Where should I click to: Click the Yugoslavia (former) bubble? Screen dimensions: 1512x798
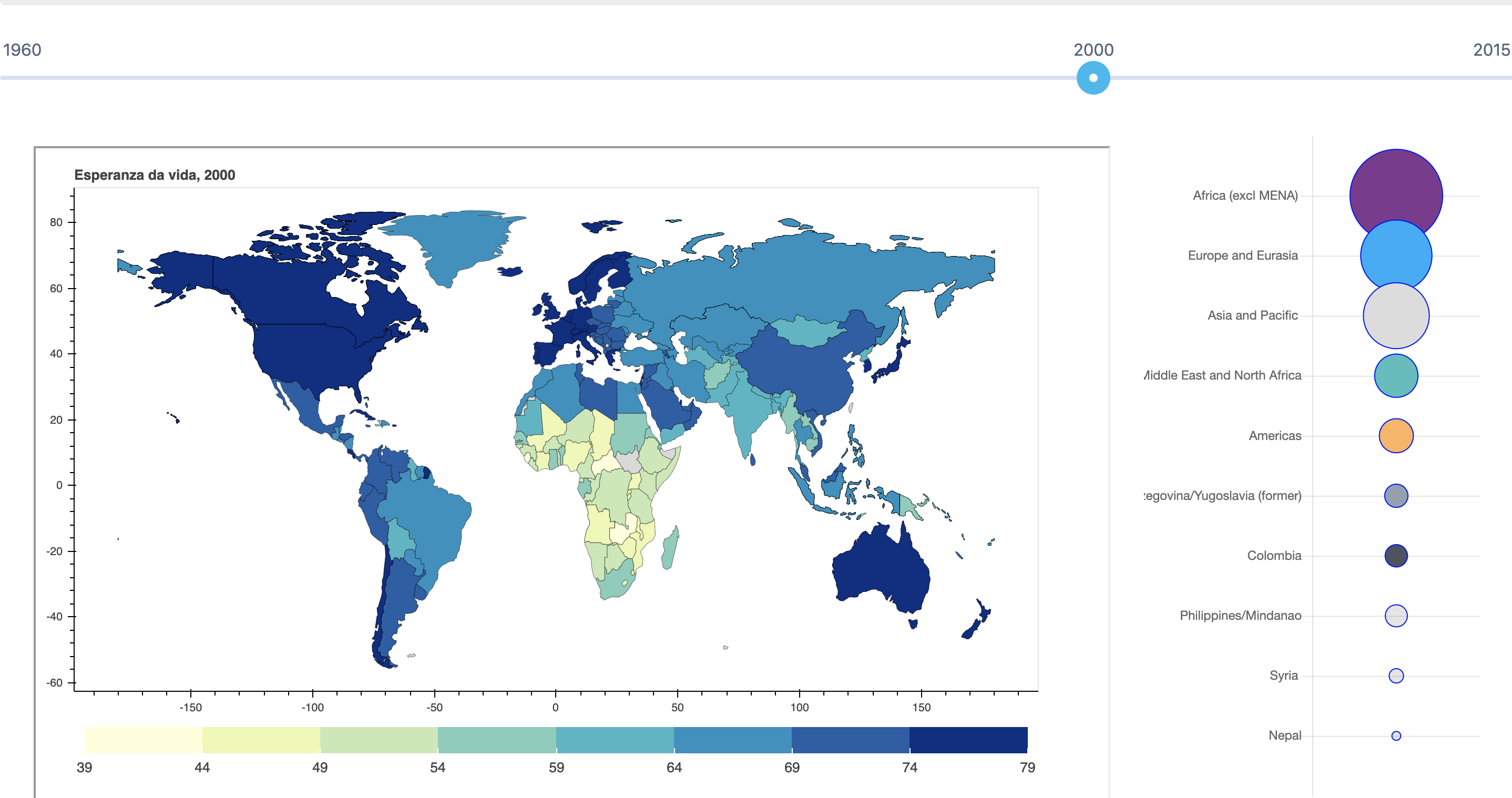[x=1396, y=495]
